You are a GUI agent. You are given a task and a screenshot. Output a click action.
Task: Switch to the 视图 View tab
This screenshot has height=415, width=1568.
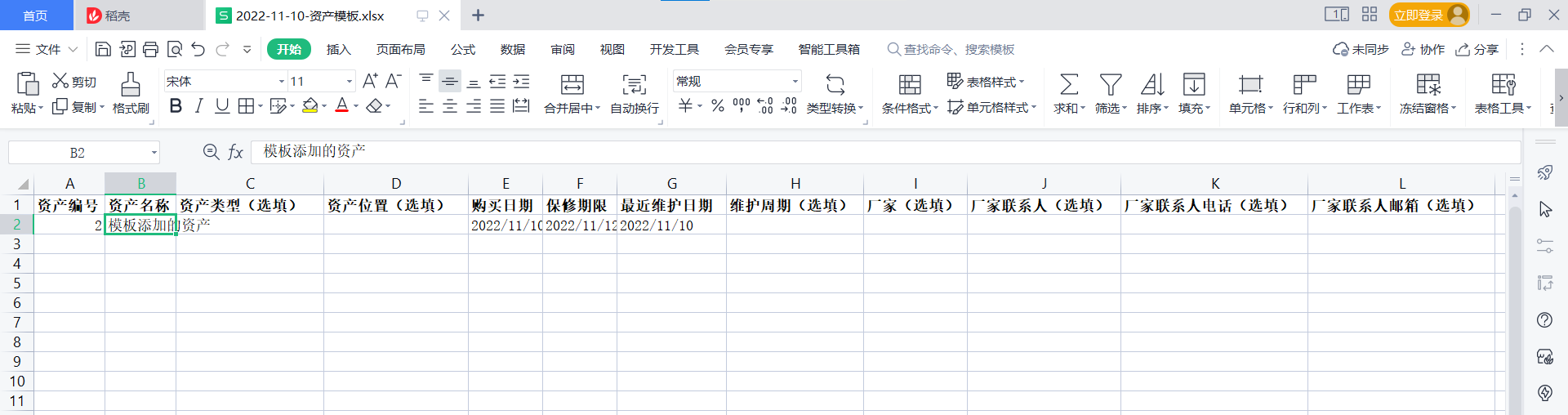coord(612,50)
